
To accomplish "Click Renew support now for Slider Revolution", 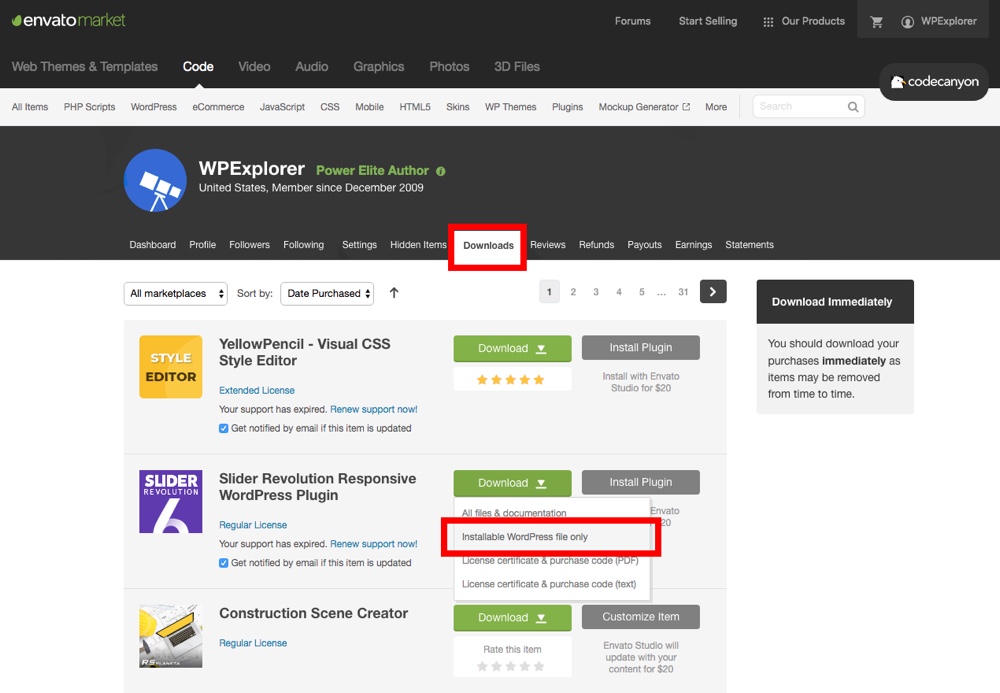I will [x=374, y=544].
